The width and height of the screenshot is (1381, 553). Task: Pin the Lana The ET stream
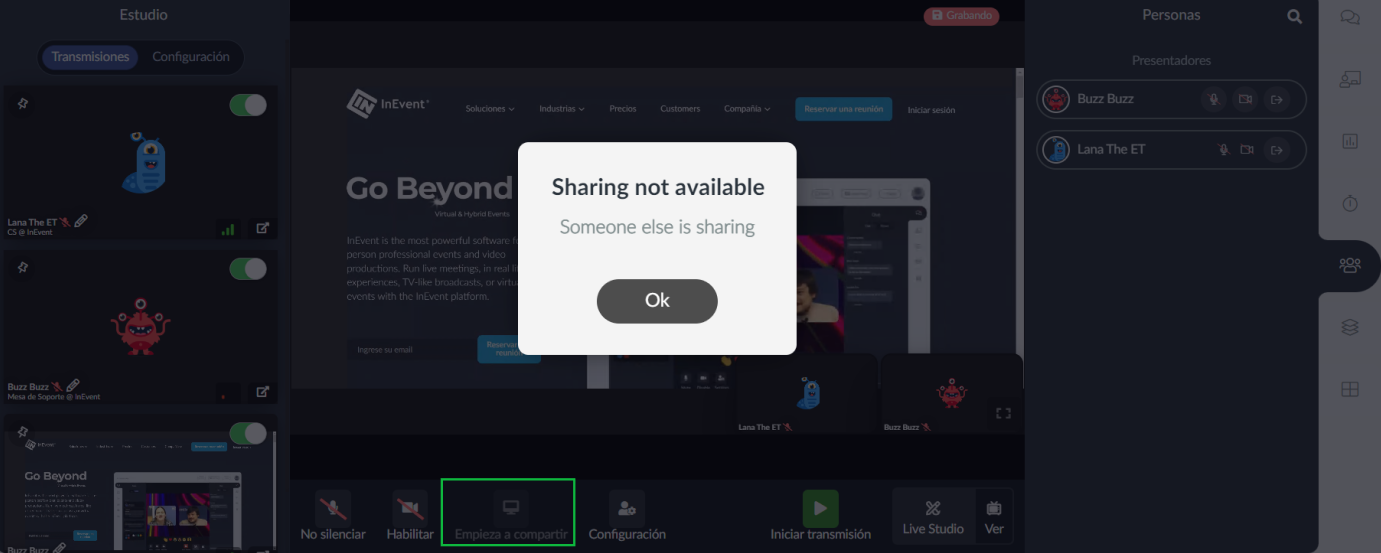point(23,104)
